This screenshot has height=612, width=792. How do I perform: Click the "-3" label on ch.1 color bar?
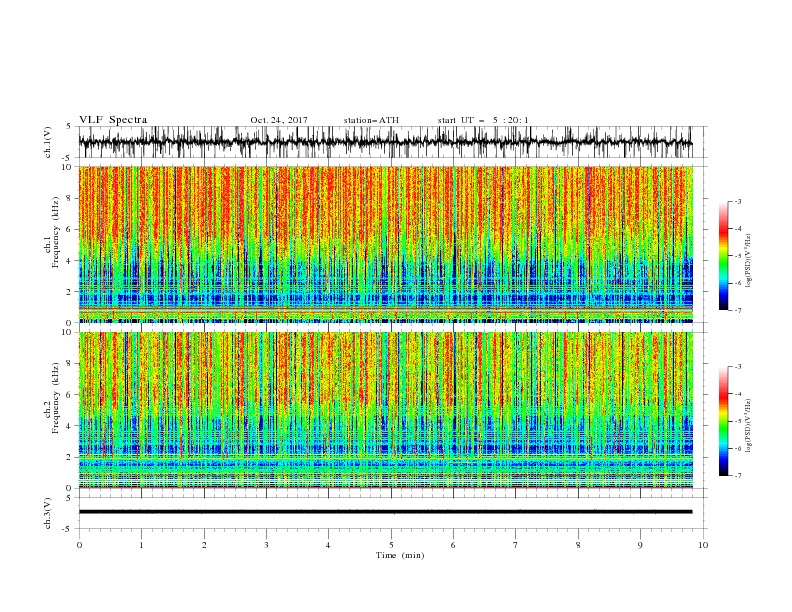point(738,201)
